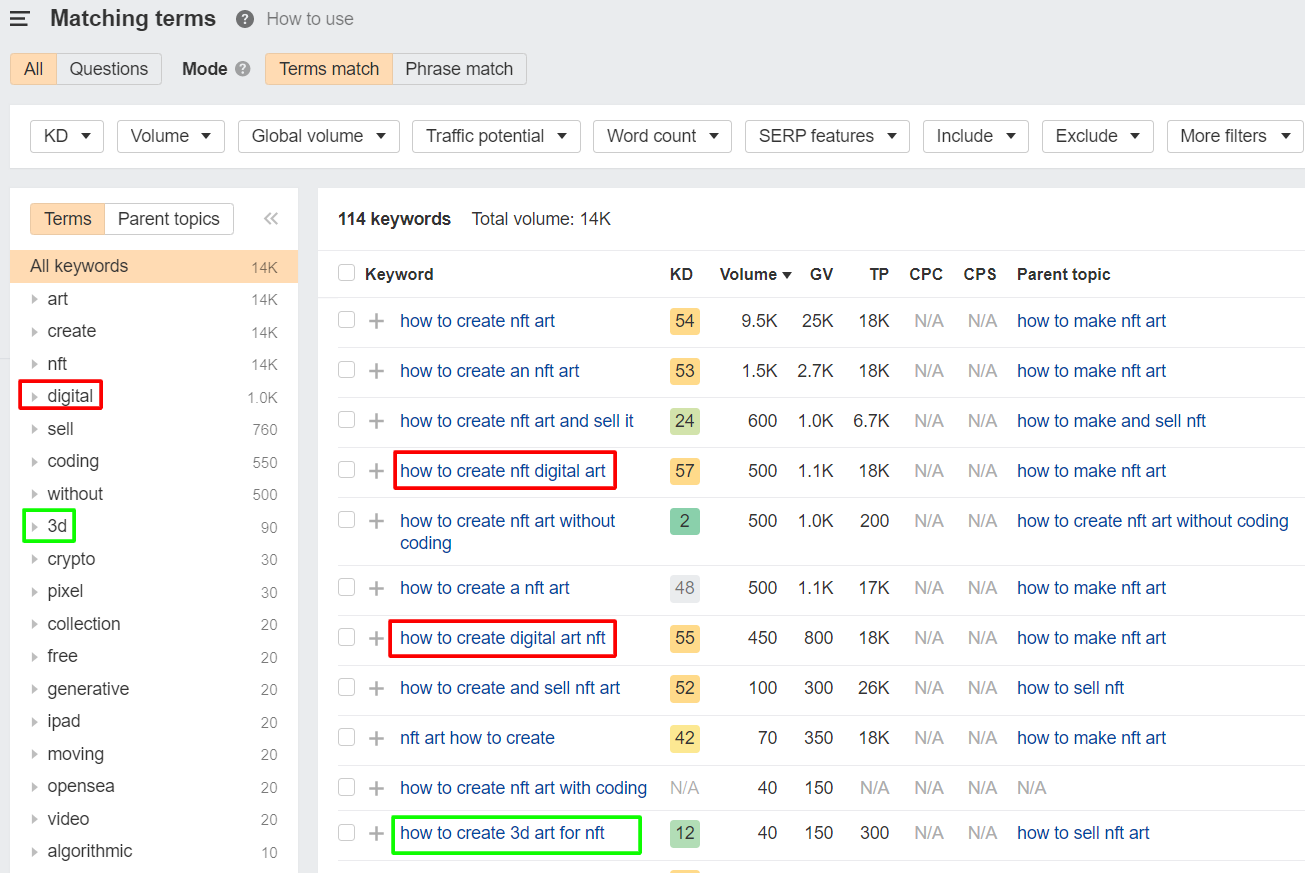Open parent topic 'how to make and sell nft'

(x=1111, y=421)
